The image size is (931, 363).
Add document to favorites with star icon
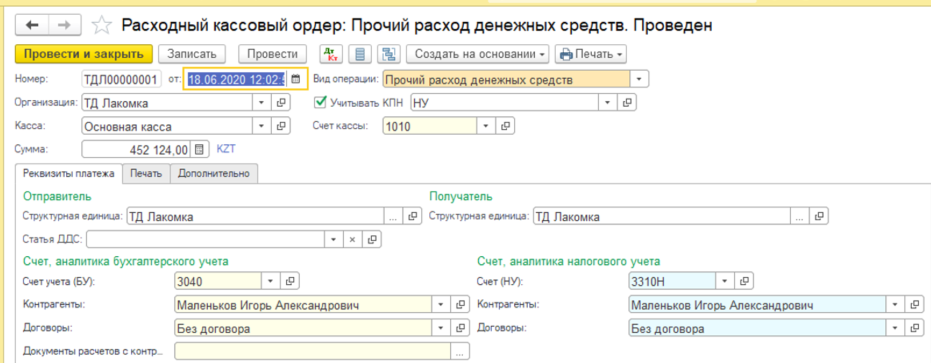pyautogui.click(x=102, y=26)
